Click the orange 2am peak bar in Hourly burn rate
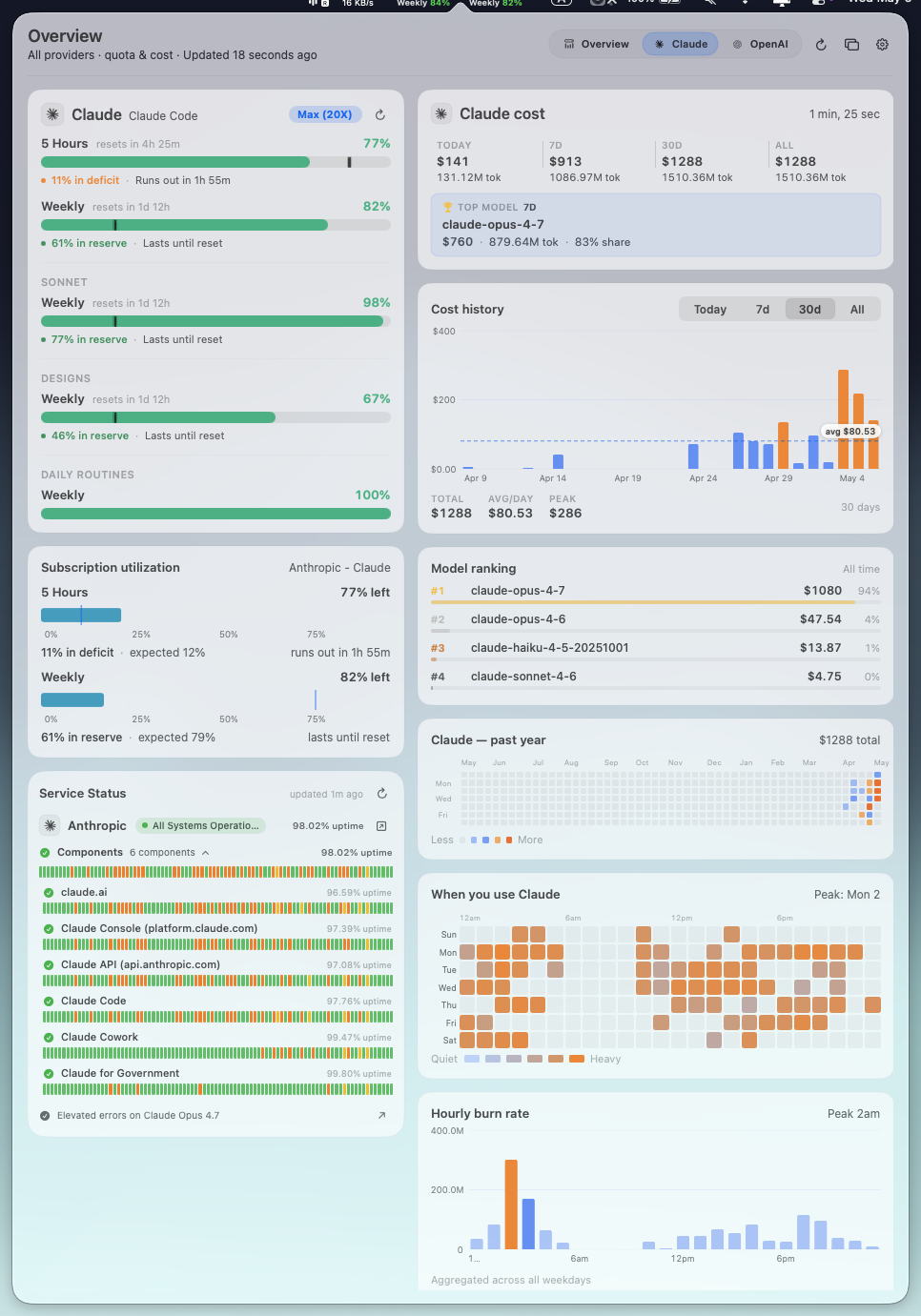921x1316 pixels. coord(511,1204)
